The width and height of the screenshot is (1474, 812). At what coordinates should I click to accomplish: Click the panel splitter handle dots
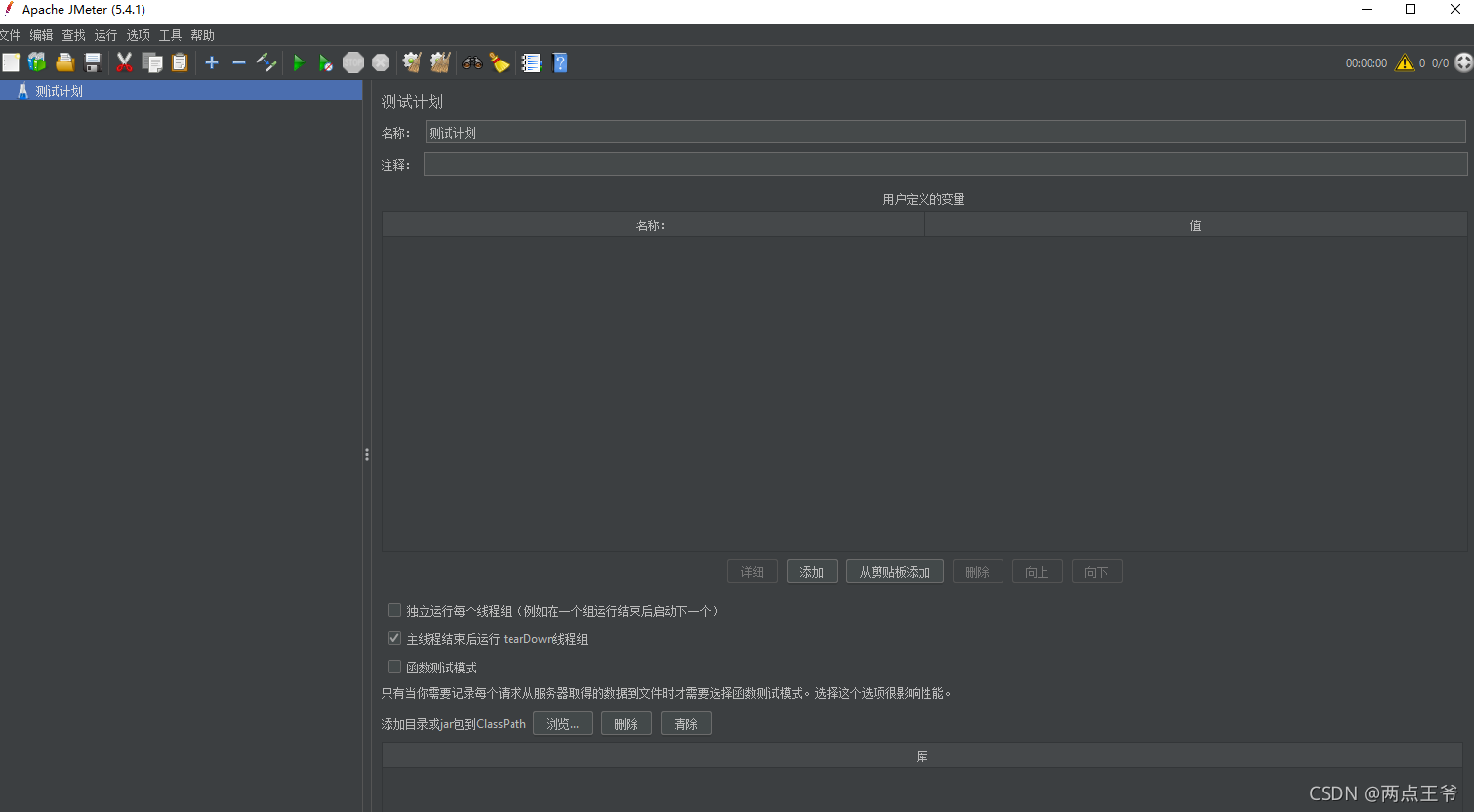coord(367,454)
